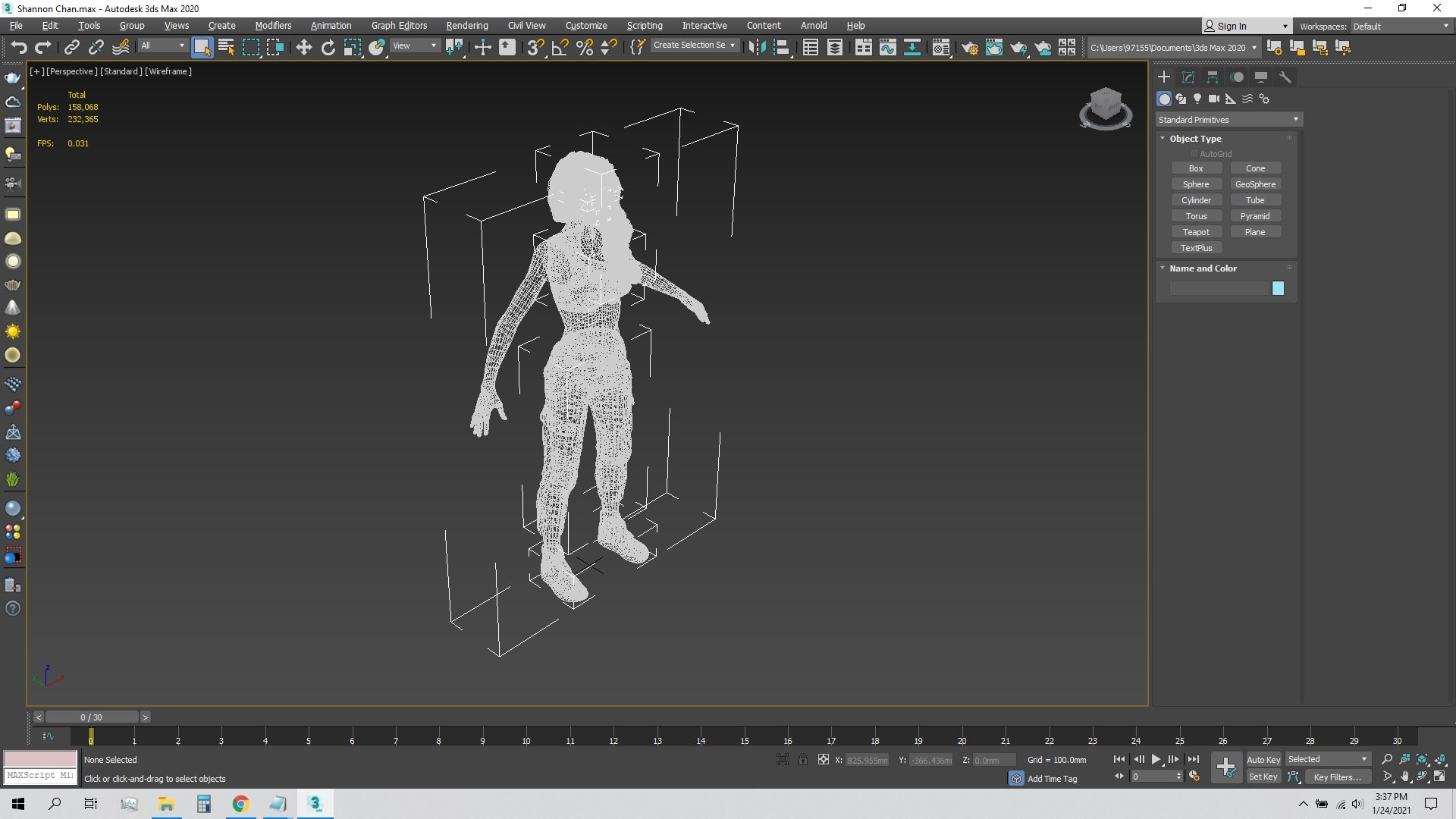The width and height of the screenshot is (1456, 819).
Task: Switch to the Hierarchy panel tab
Action: [1213, 77]
